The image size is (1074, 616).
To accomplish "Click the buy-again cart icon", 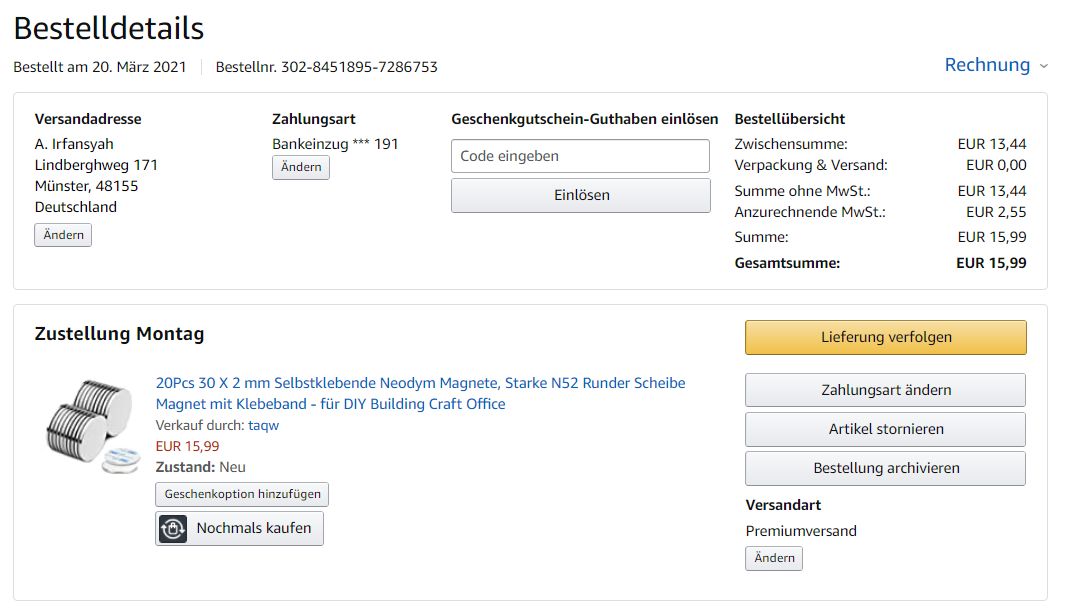I will click(x=173, y=529).
